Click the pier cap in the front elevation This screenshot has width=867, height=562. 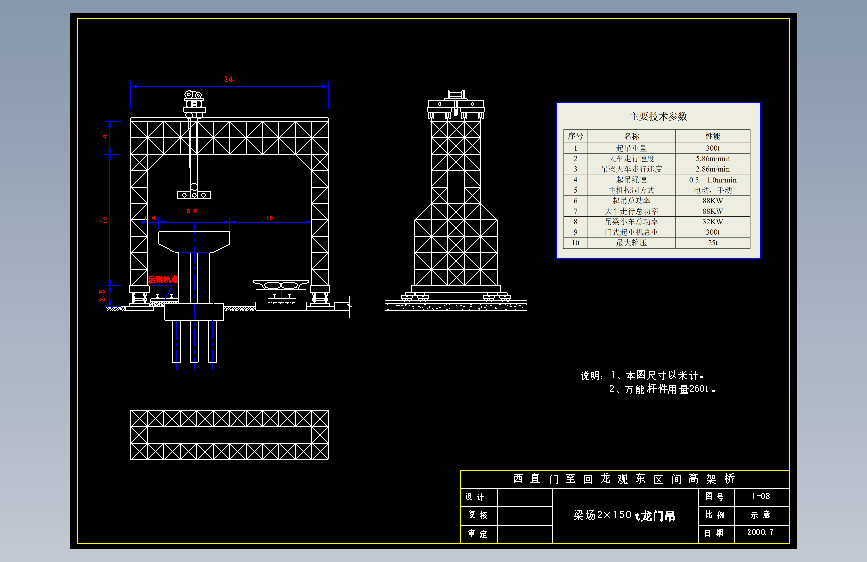click(194, 242)
